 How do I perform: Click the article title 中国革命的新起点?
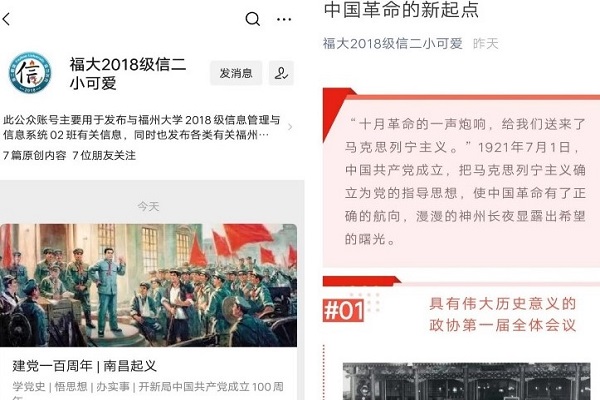point(401,10)
